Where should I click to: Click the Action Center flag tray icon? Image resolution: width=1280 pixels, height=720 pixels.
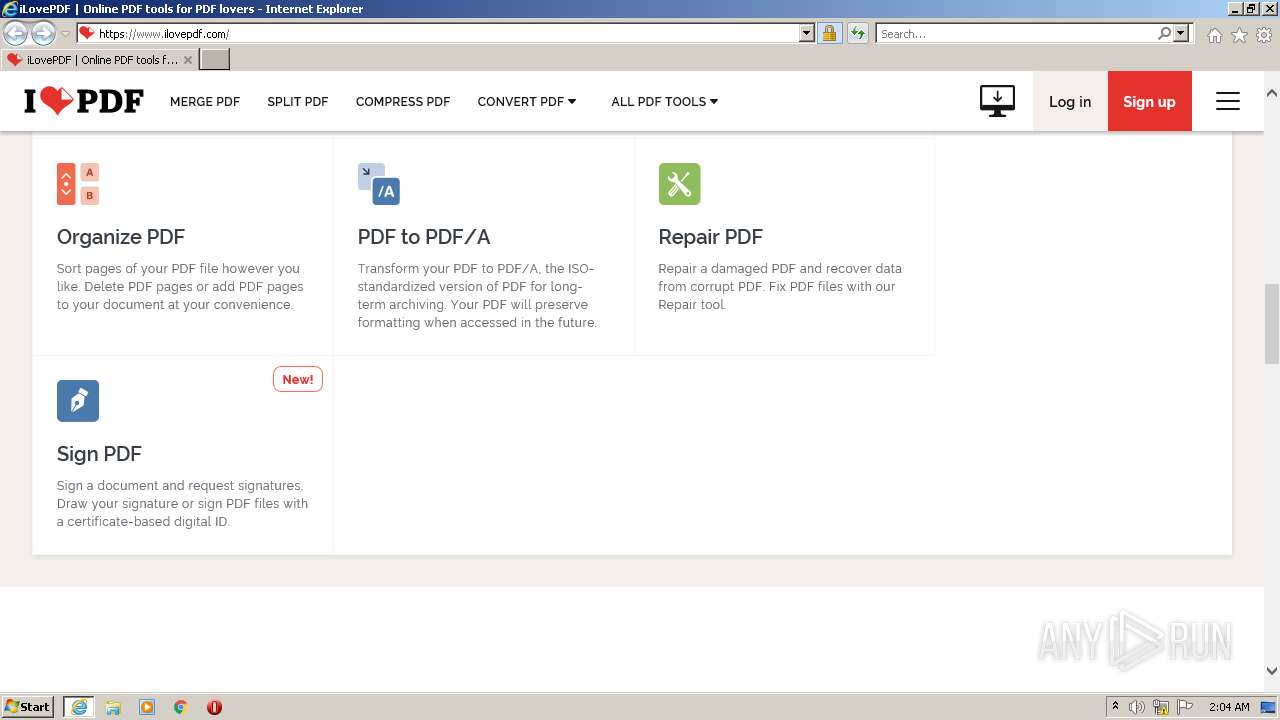1185,707
